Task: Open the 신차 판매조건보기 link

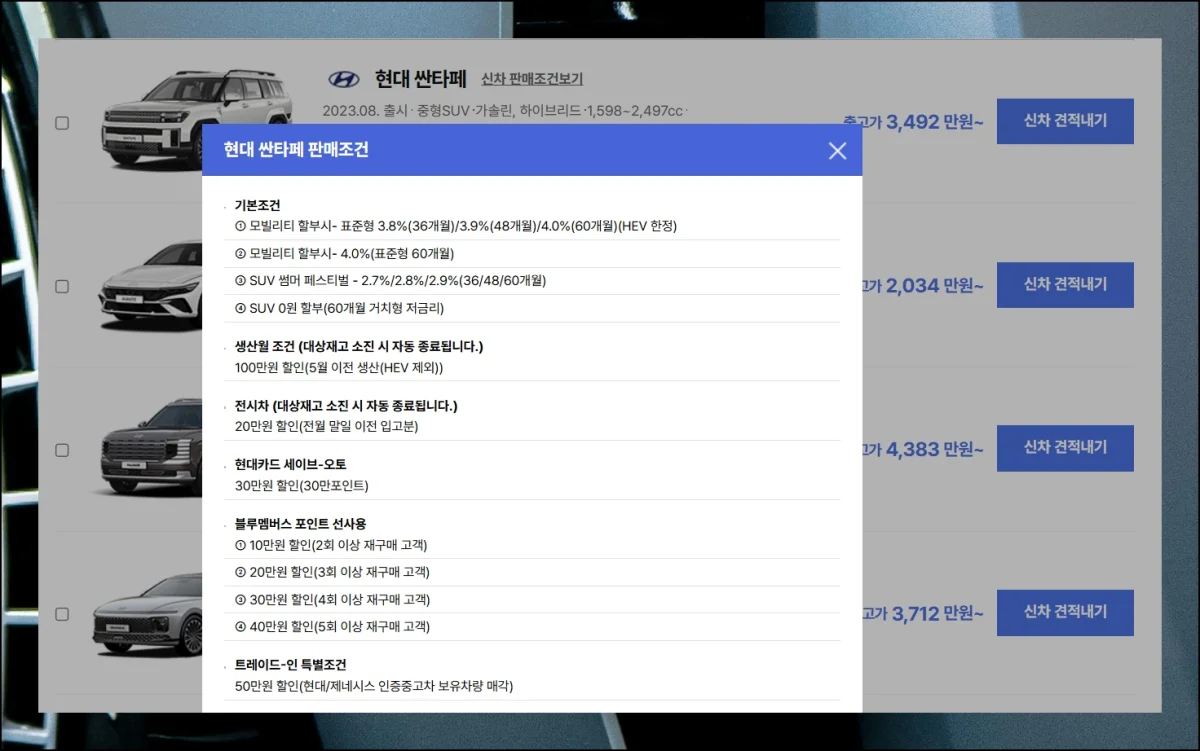Action: (x=531, y=79)
